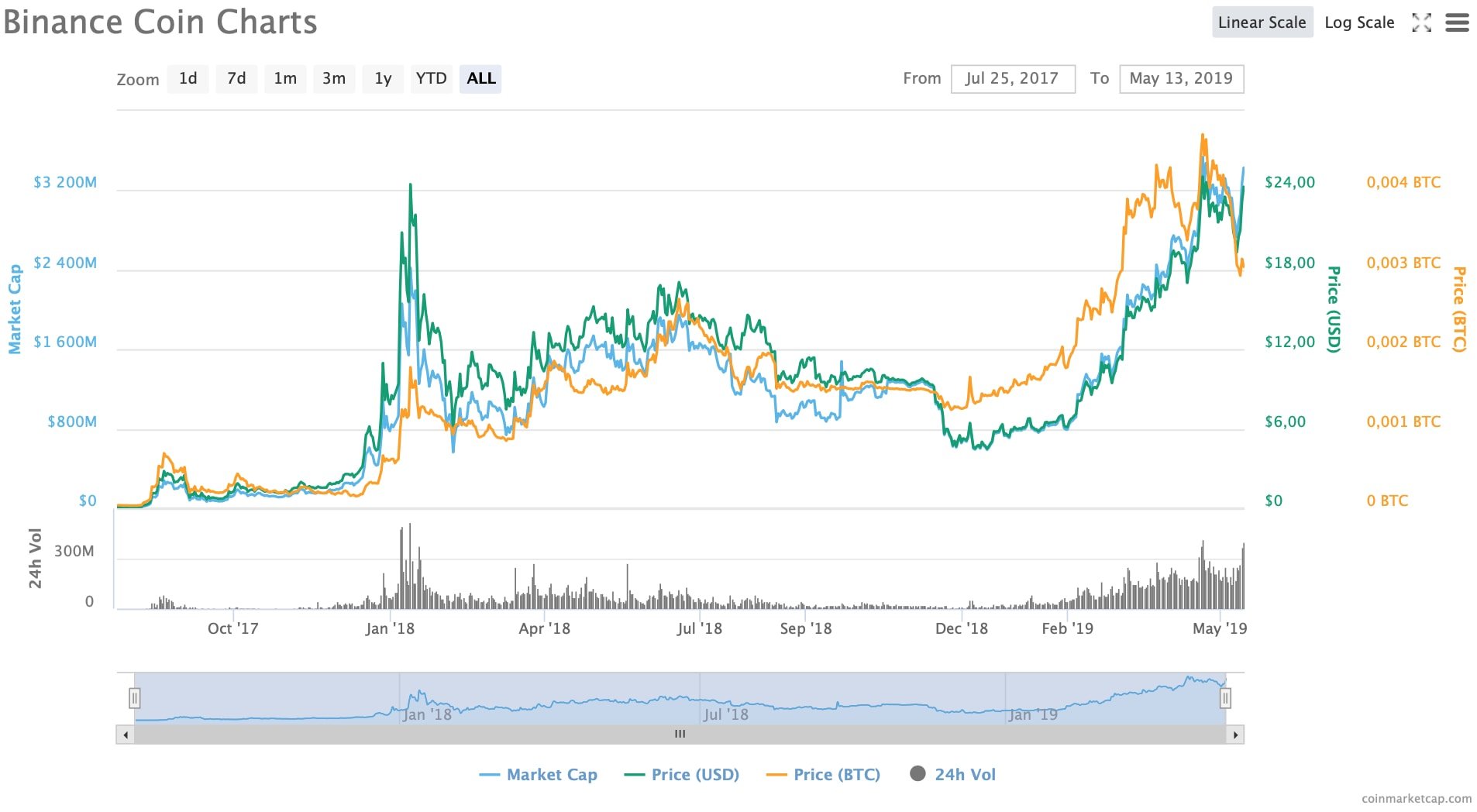The height and width of the screenshot is (812, 1477).
Task: Edit the To date May 13, 2019
Action: point(1181,78)
